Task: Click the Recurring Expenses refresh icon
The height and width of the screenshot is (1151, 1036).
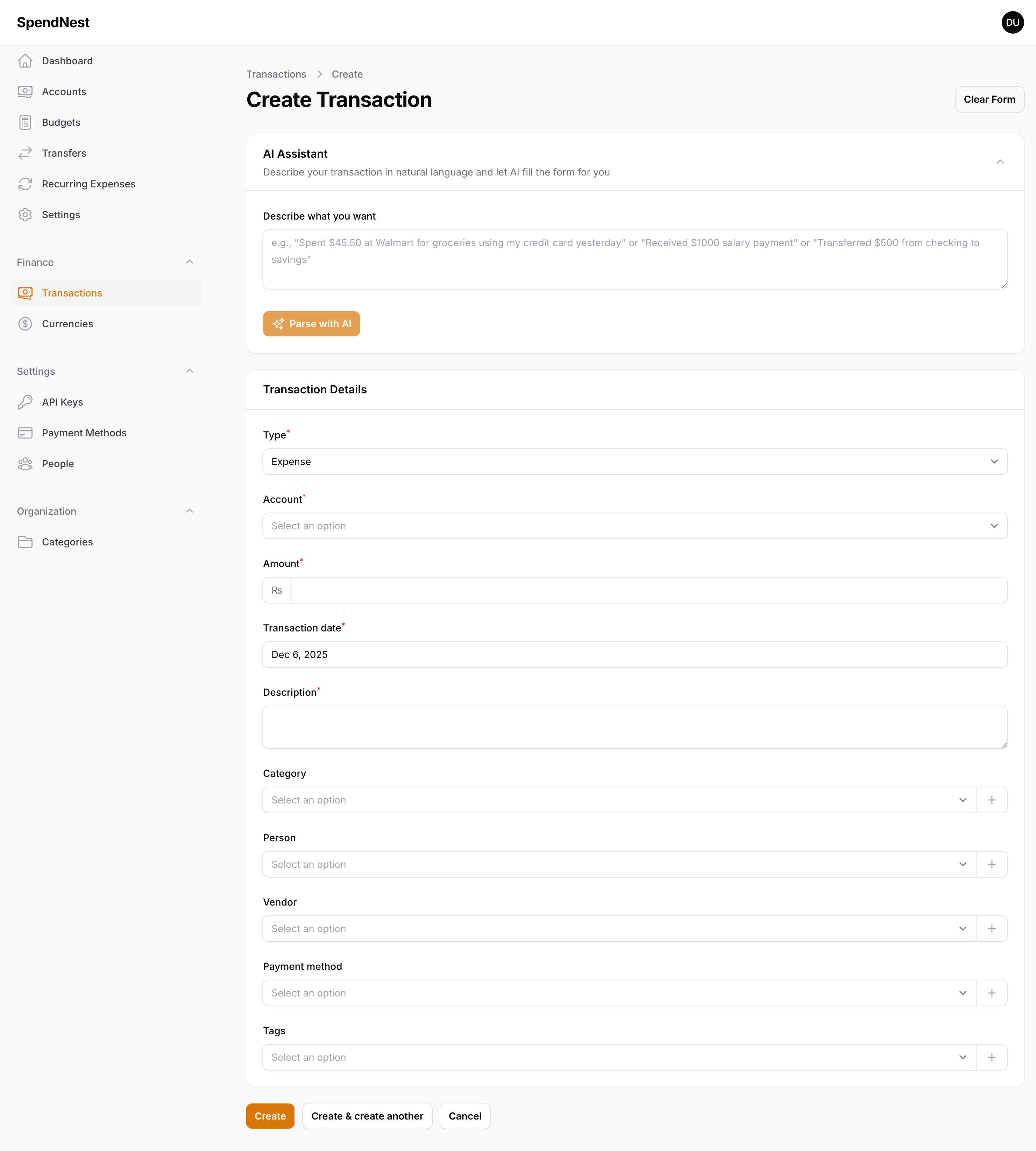Action: pos(25,184)
